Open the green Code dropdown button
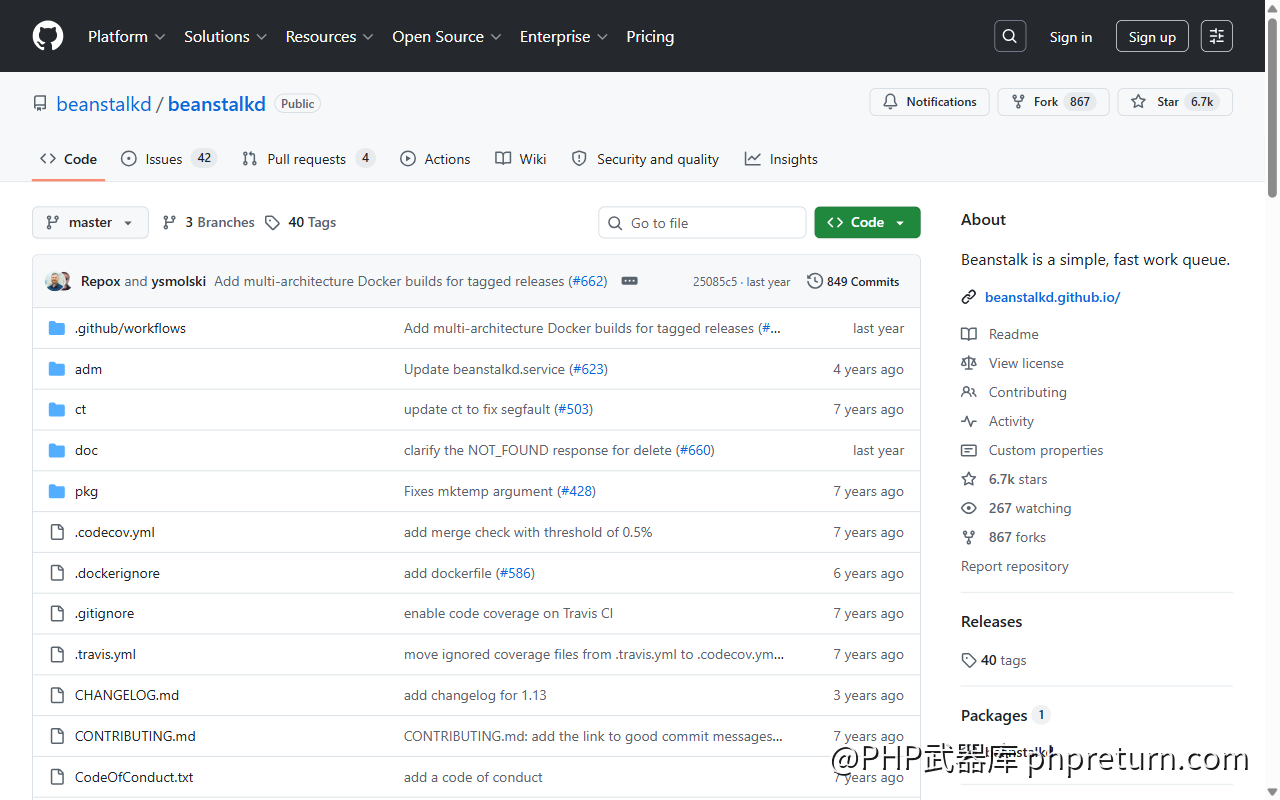Image resolution: width=1280 pixels, height=800 pixels. click(x=867, y=222)
